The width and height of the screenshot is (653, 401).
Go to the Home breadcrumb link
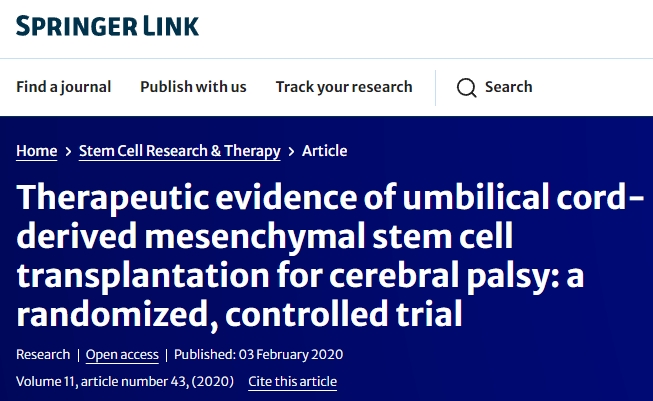pyautogui.click(x=36, y=151)
